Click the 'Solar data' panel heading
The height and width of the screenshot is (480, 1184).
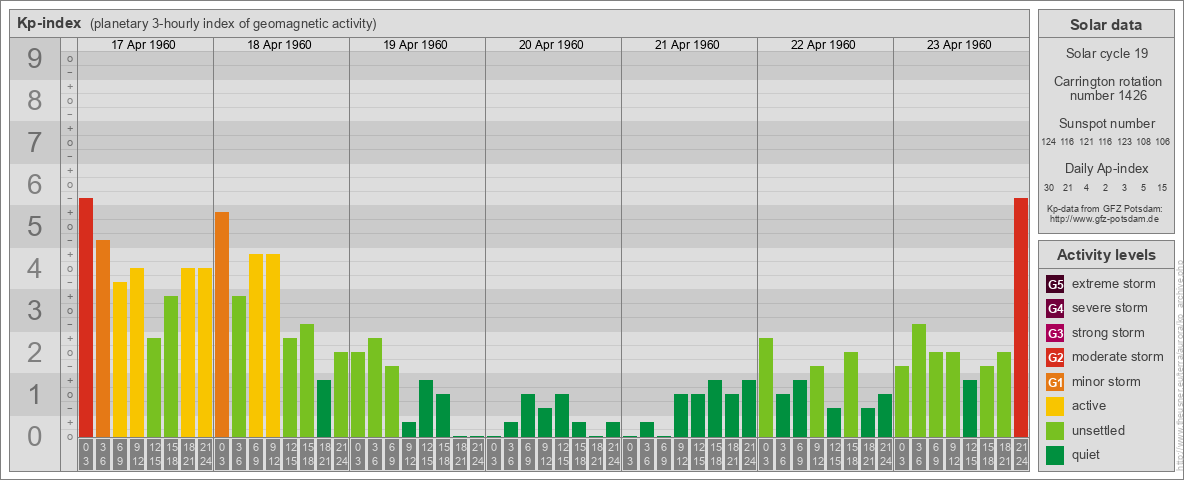pyautogui.click(x=1105, y=25)
